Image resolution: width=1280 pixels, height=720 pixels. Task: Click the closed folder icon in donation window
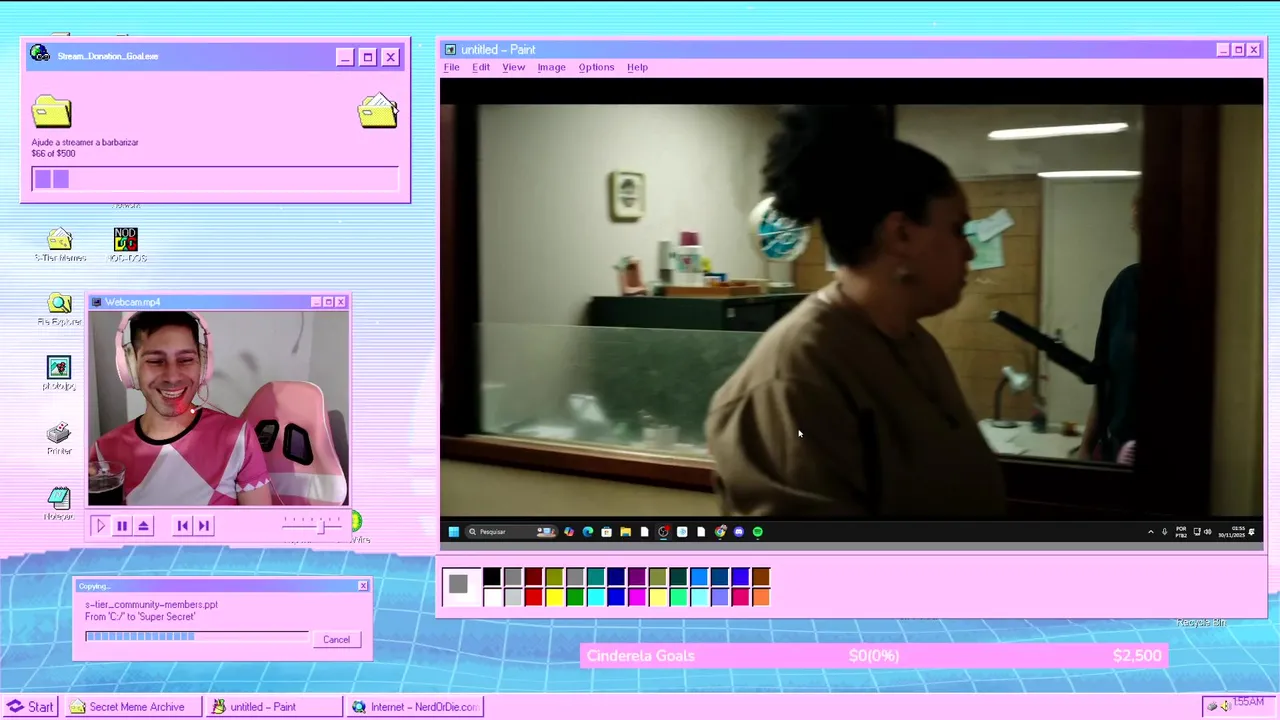(52, 111)
